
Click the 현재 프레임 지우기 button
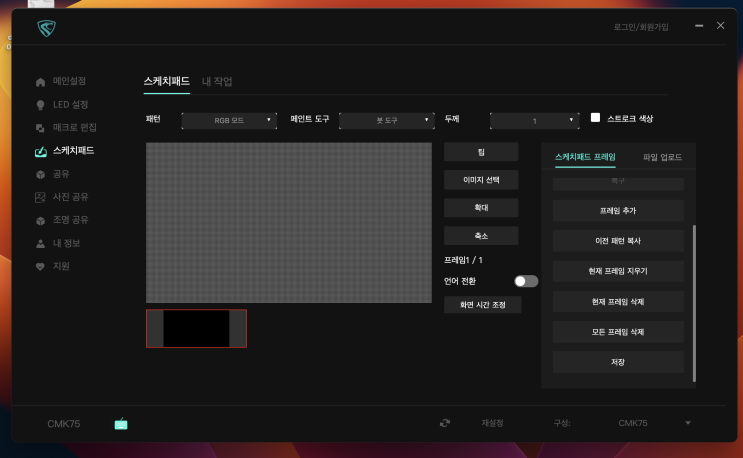pyautogui.click(x=618, y=271)
